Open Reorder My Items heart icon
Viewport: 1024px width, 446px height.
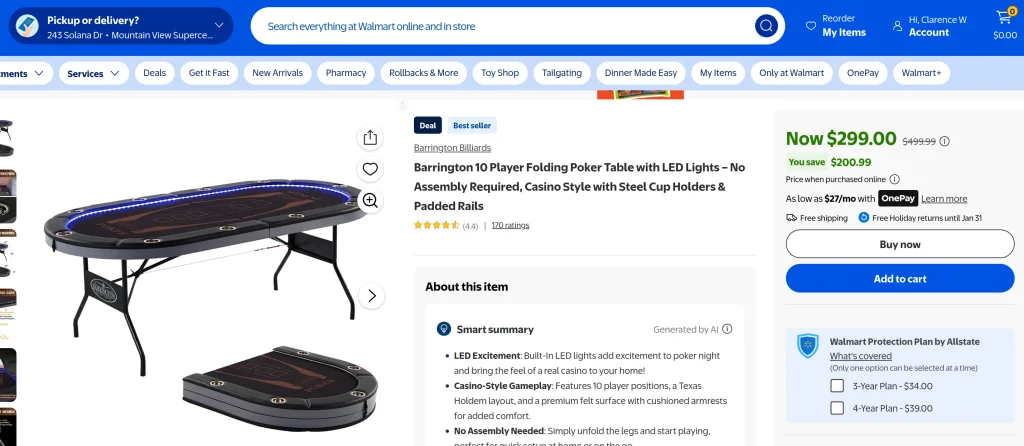[811, 26]
